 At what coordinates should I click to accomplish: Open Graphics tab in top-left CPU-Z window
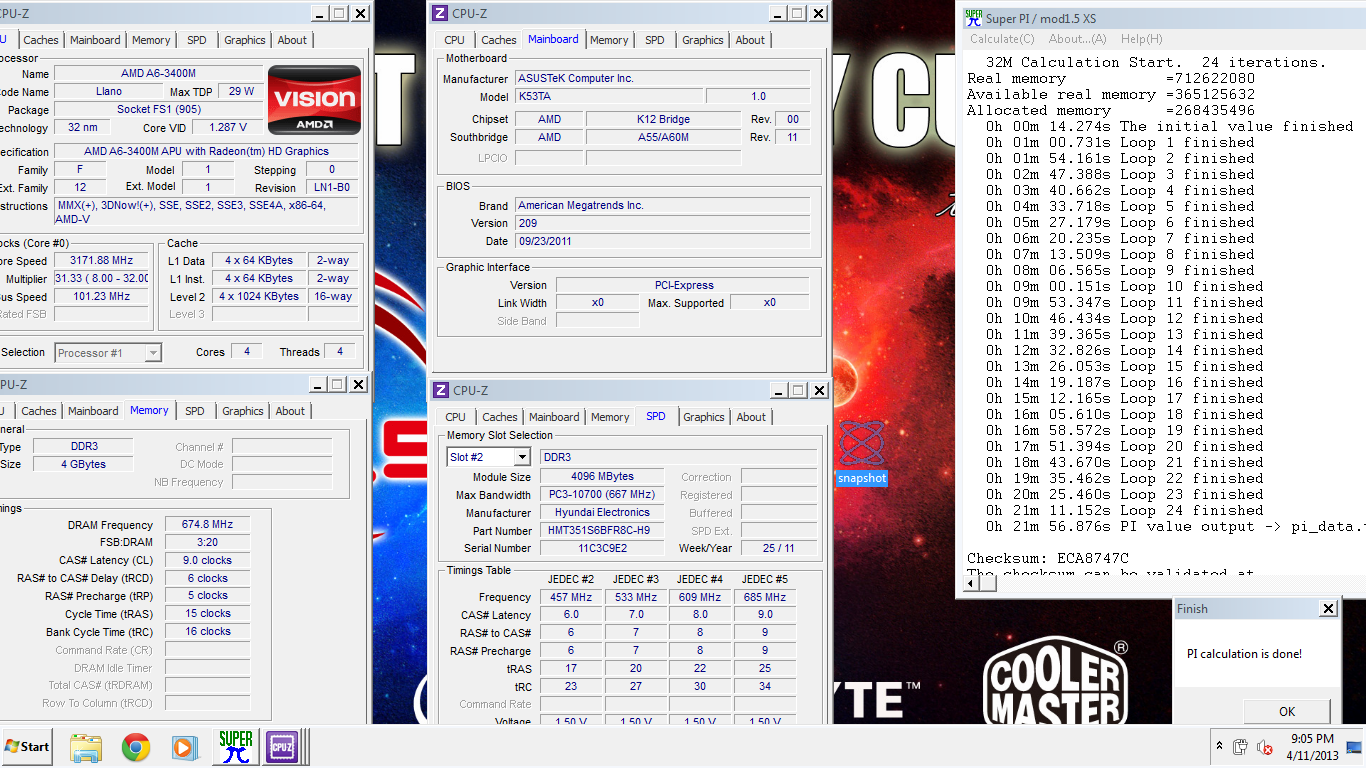pos(244,40)
